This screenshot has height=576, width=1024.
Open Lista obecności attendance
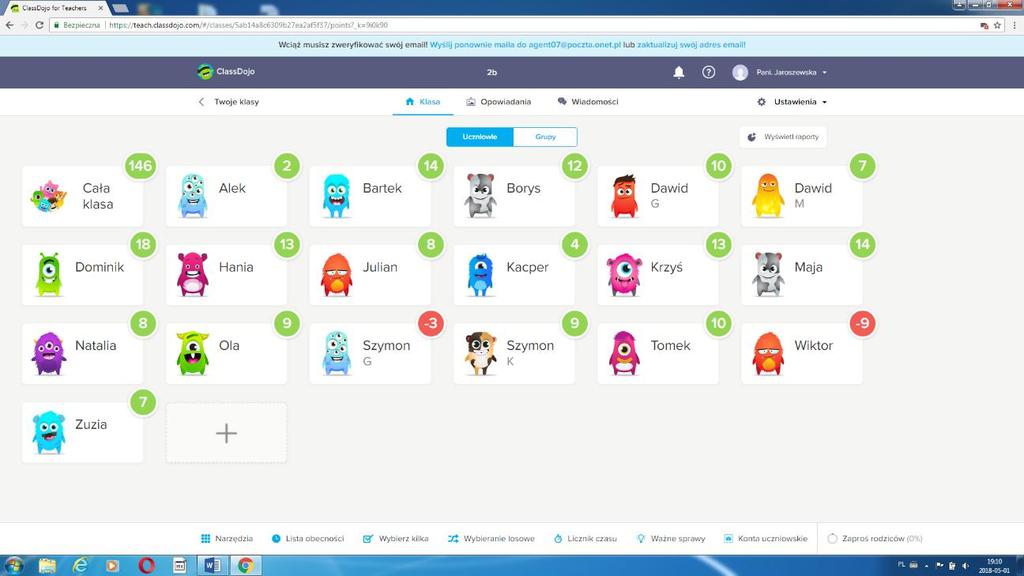pyautogui.click(x=308, y=539)
